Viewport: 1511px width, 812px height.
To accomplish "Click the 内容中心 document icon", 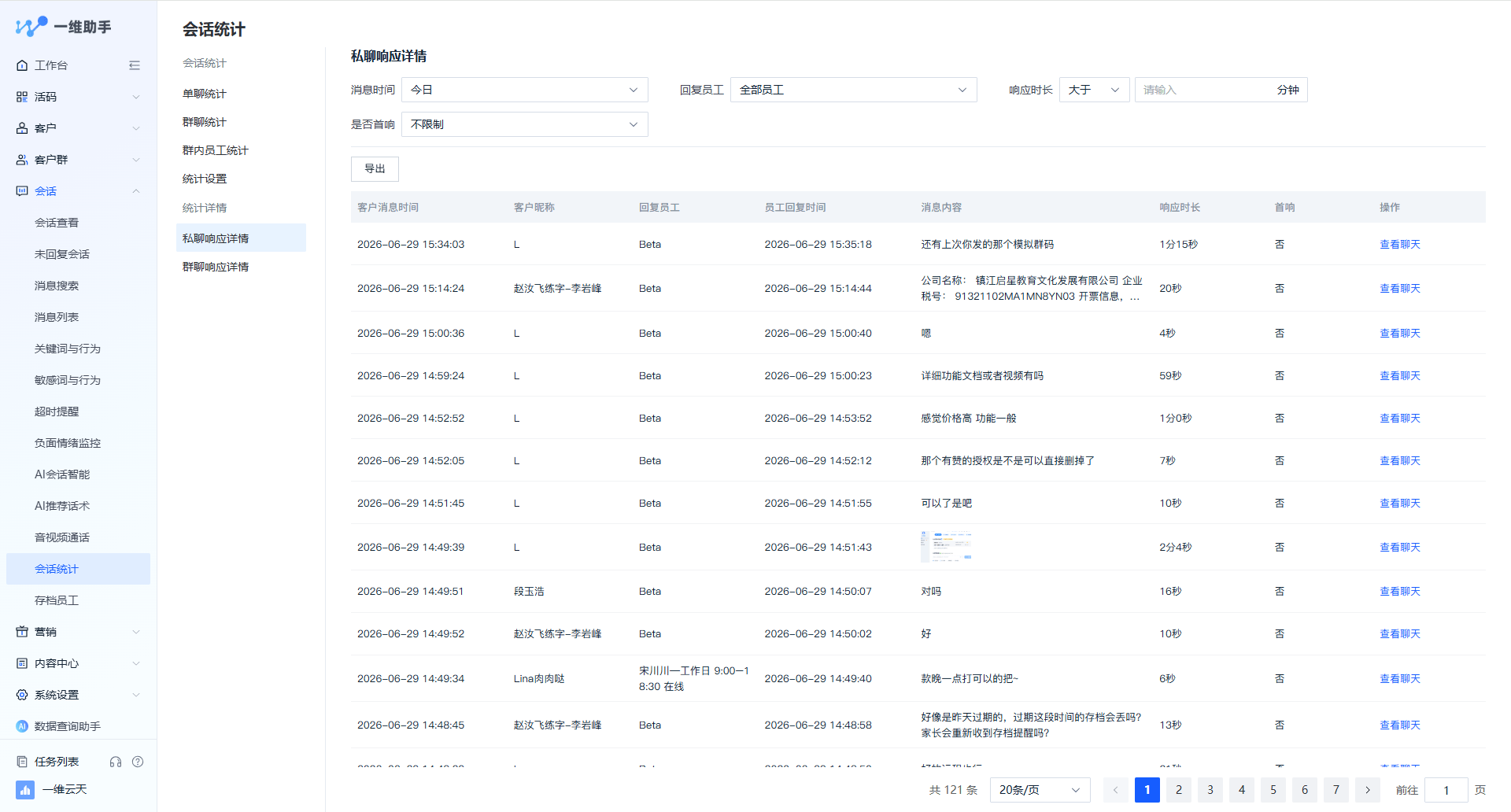I will [x=22, y=663].
